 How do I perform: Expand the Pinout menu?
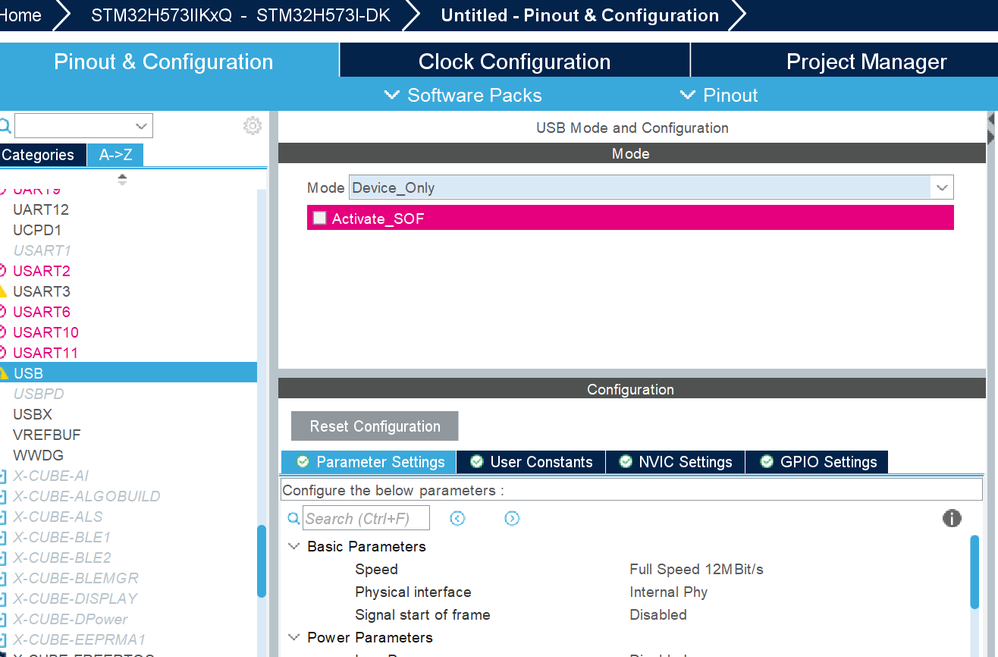[x=719, y=95]
